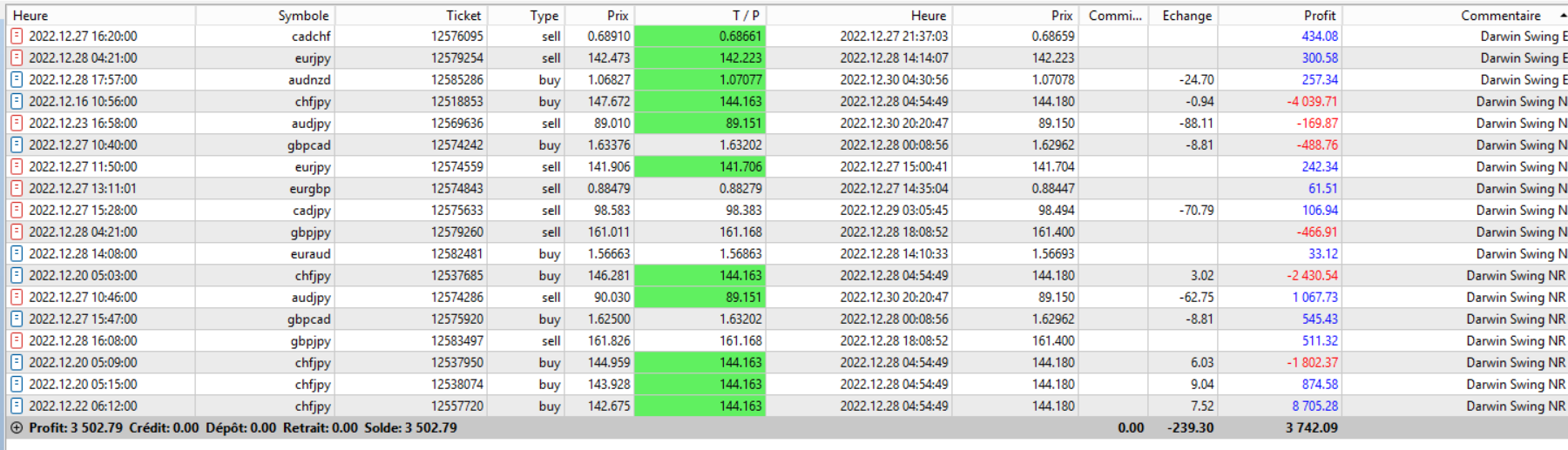This screenshot has width=1568, height=450.
Task: Expand the summary row plus icon
Action: point(17,428)
